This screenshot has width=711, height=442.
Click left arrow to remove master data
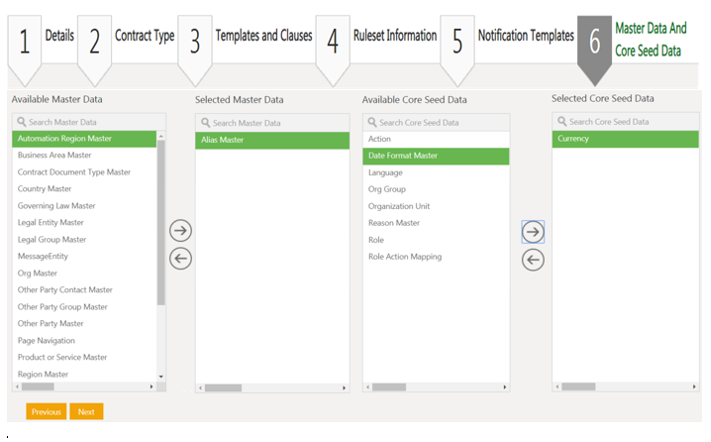[x=181, y=259]
